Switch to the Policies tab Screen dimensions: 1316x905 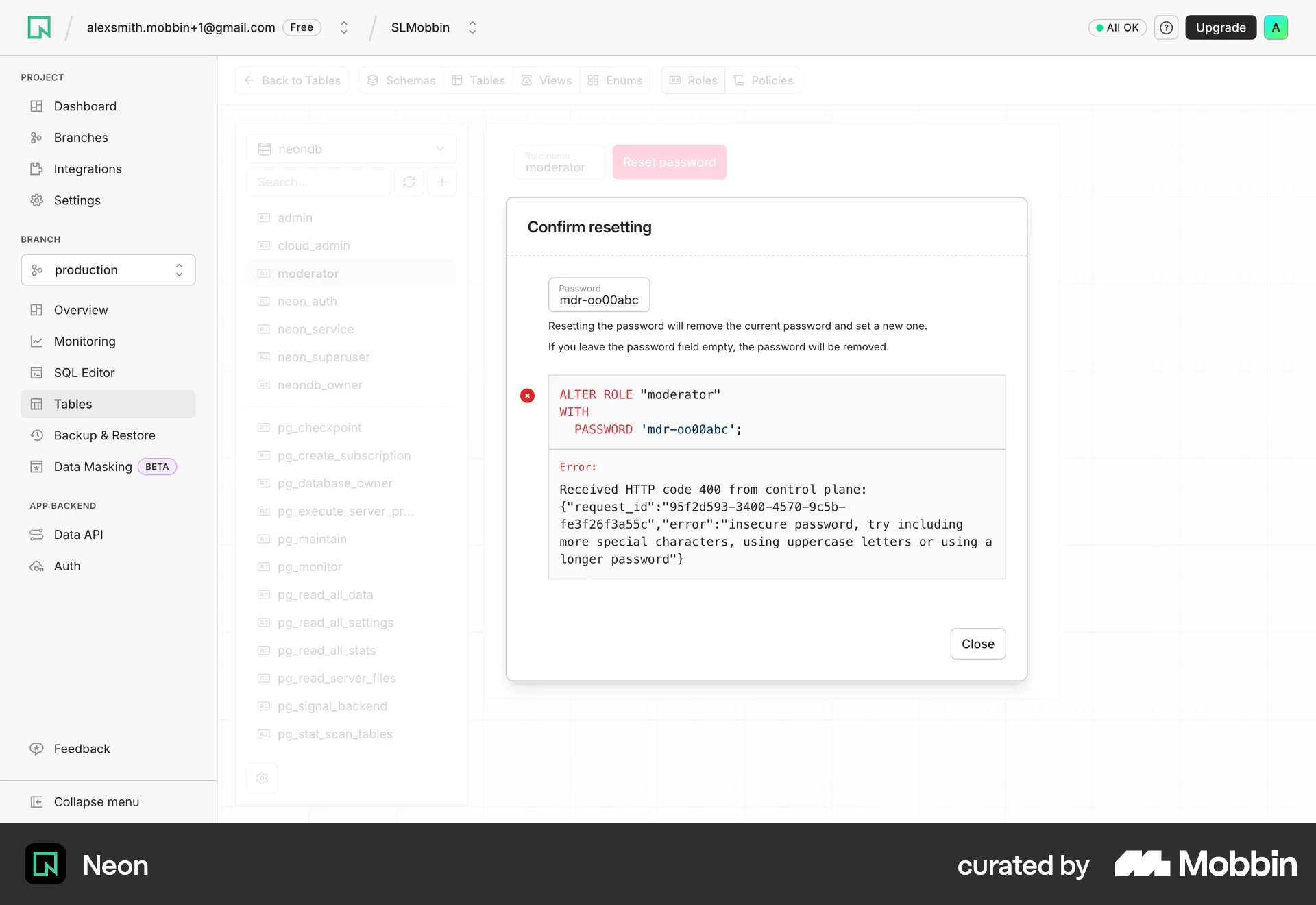point(763,80)
